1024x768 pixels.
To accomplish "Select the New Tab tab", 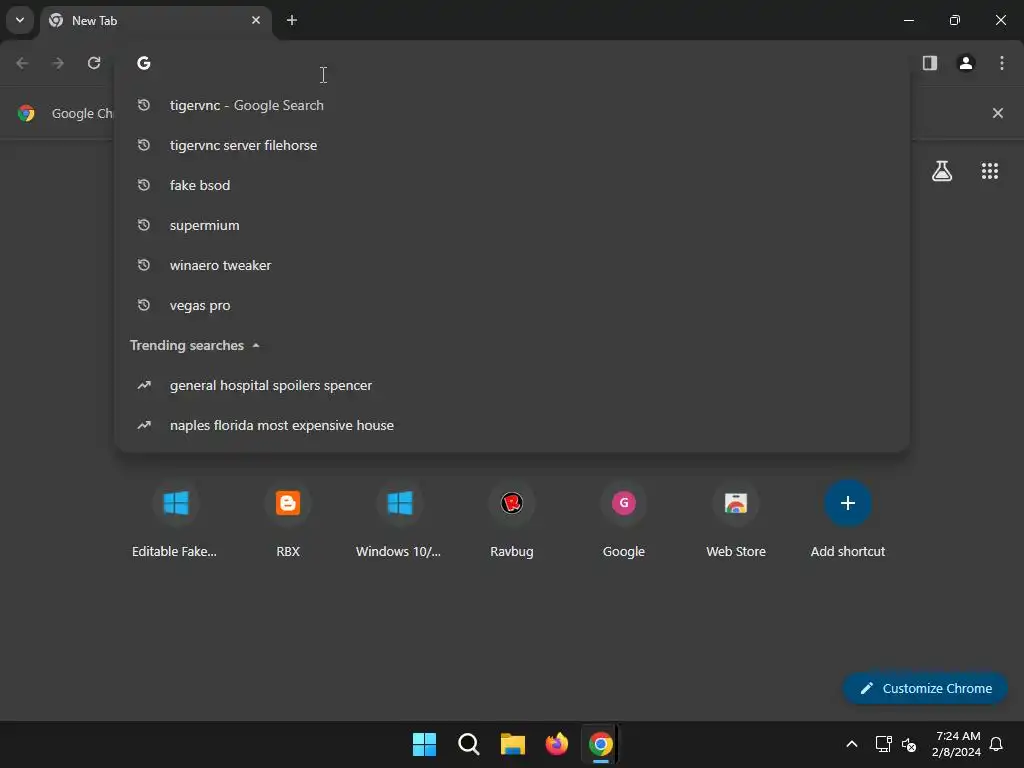I will [x=155, y=21].
